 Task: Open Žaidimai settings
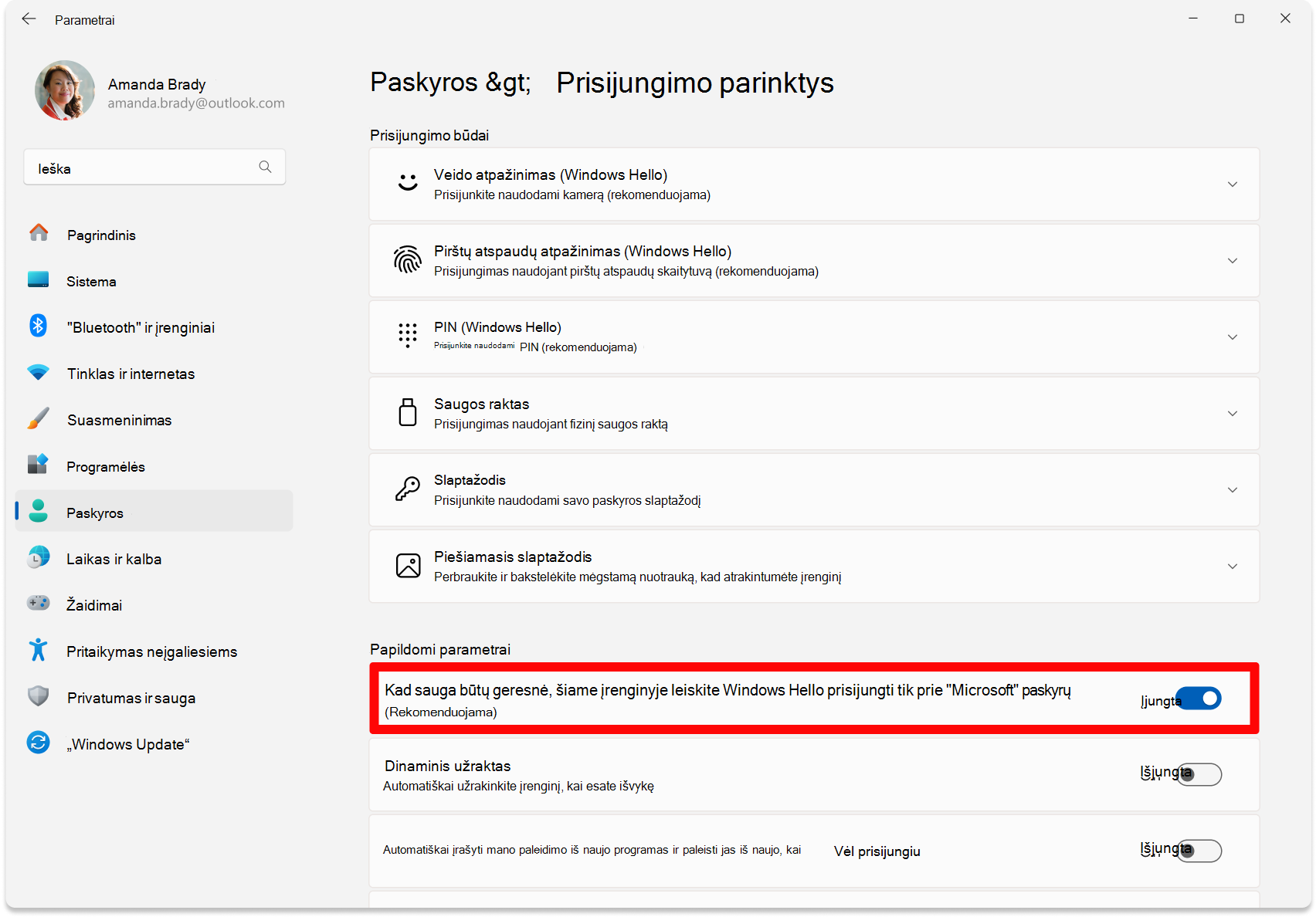(154, 605)
